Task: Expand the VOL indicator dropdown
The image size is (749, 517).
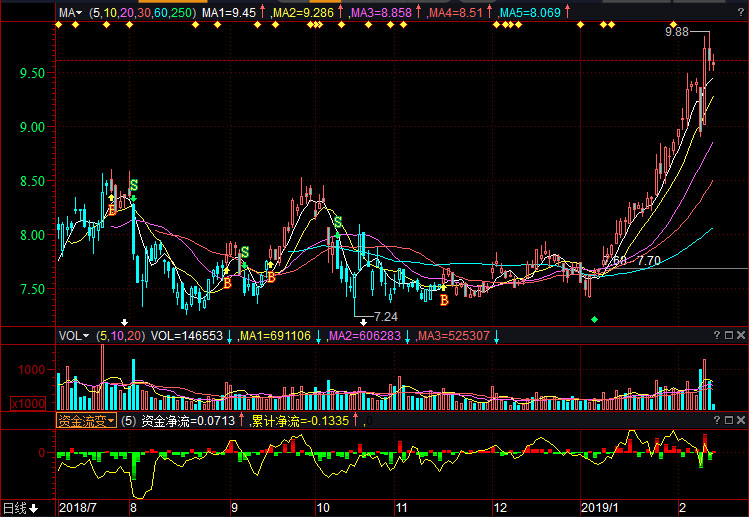Action: (x=73, y=336)
